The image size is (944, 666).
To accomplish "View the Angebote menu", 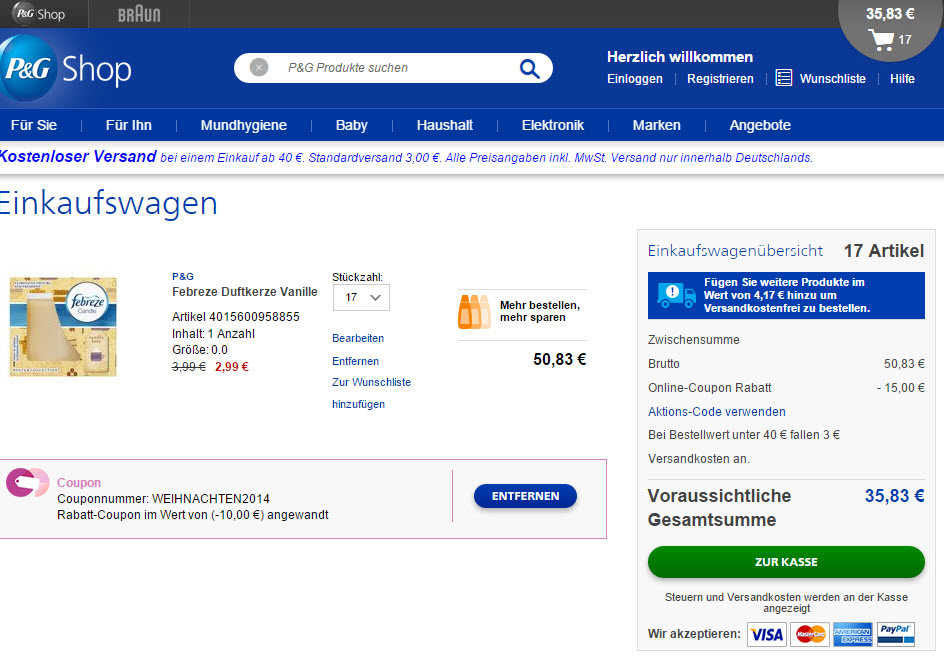I will pyautogui.click(x=760, y=125).
